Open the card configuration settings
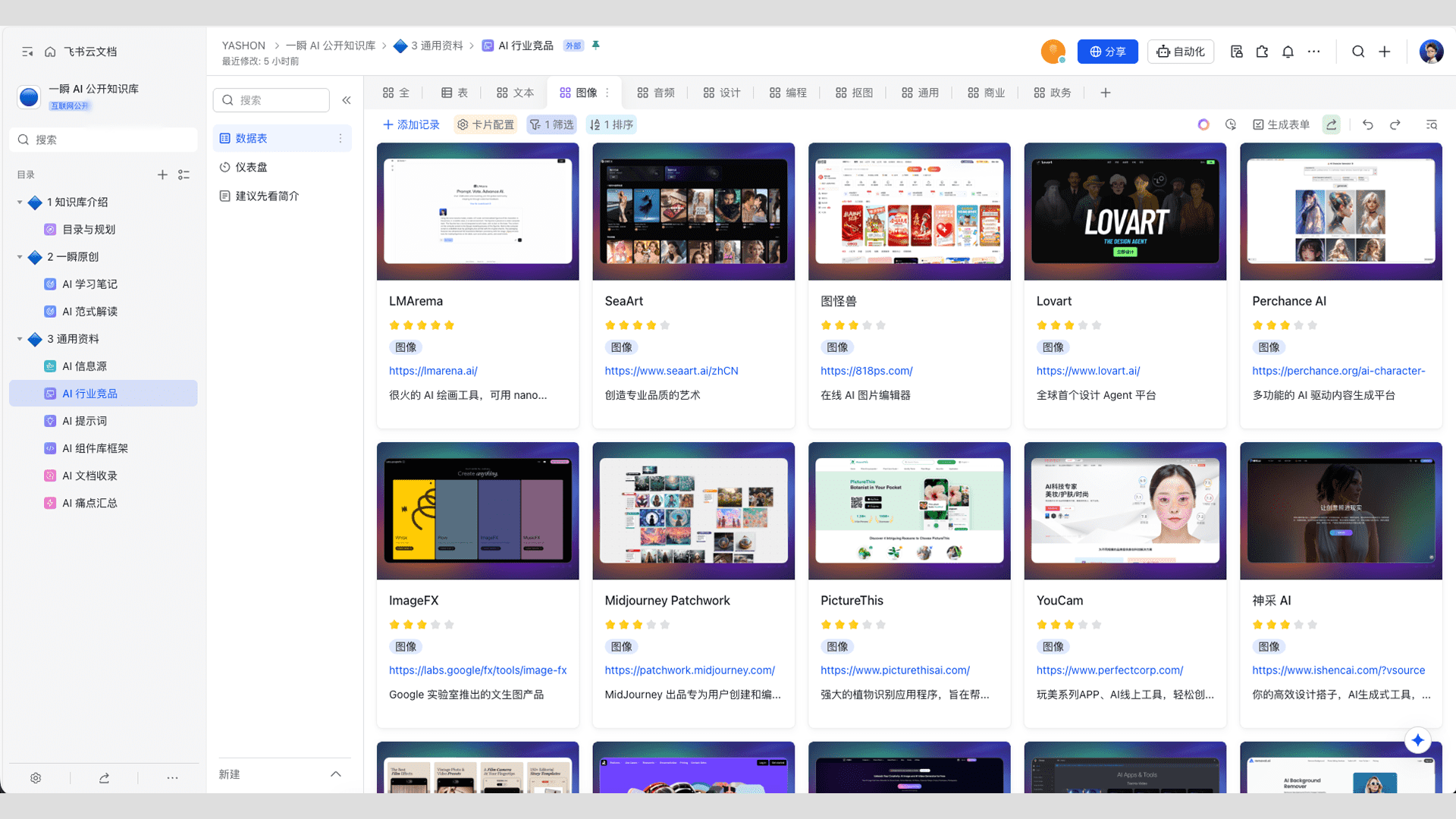Image resolution: width=1456 pixels, height=819 pixels. 485,124
